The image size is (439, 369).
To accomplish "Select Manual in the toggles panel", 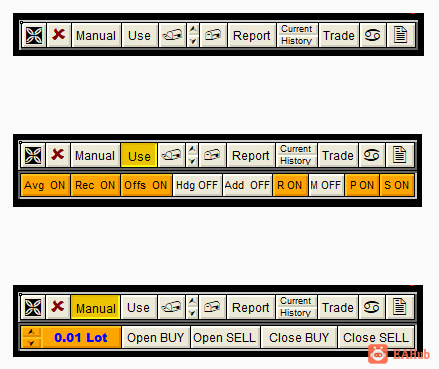I will [x=95, y=155].
